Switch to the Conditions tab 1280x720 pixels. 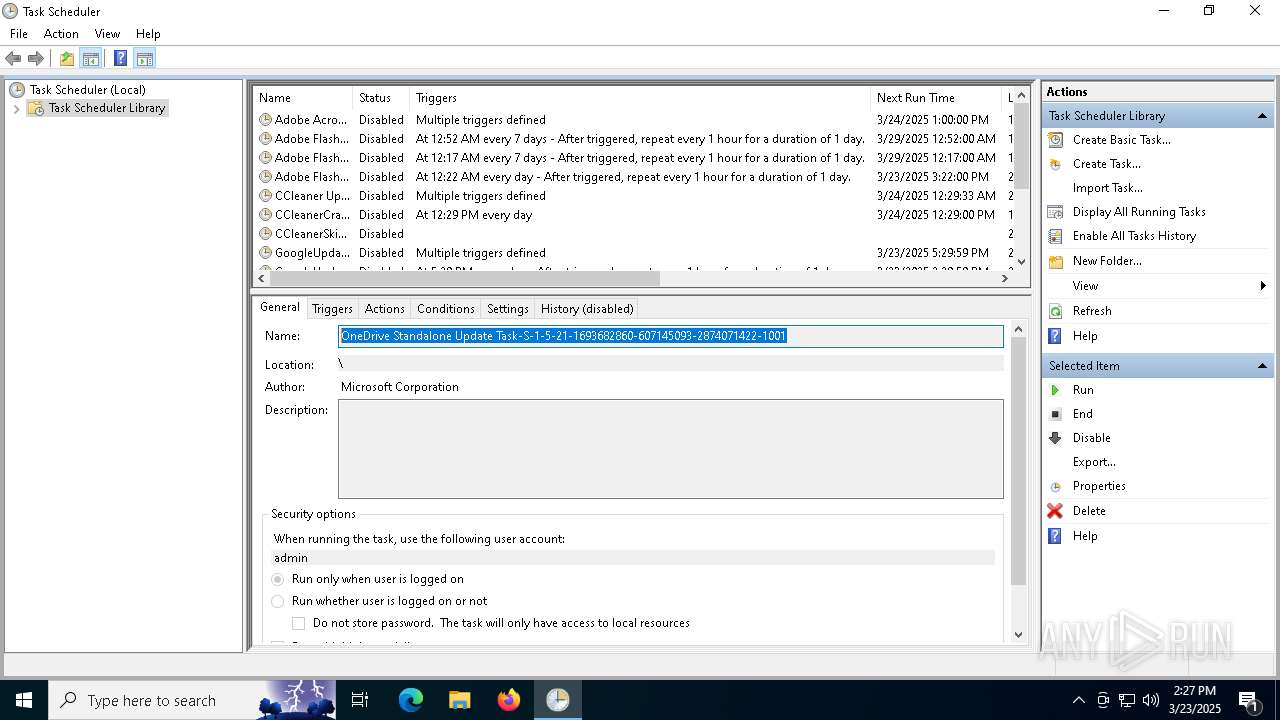click(x=446, y=309)
